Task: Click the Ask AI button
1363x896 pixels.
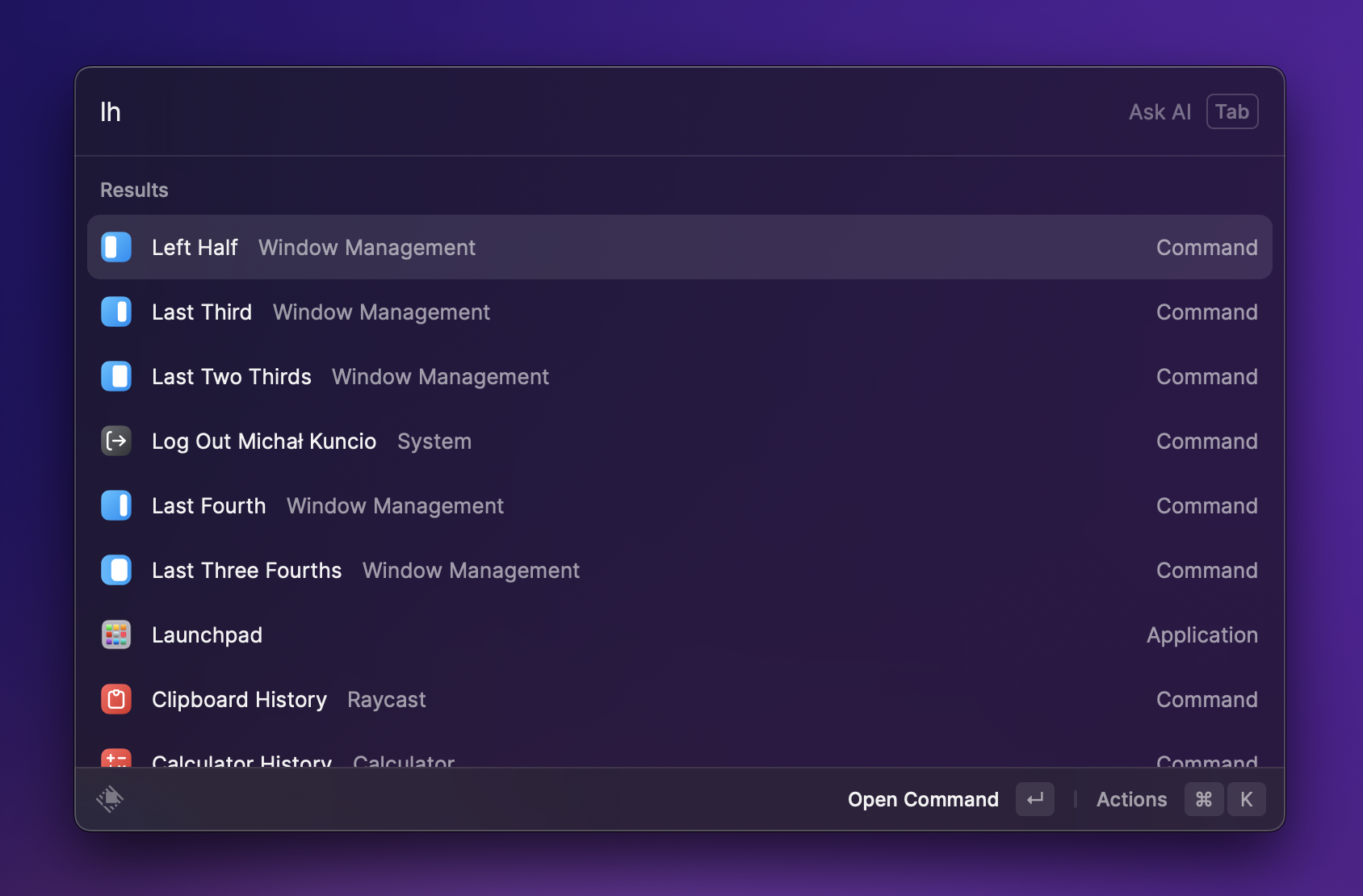Action: [x=1160, y=111]
